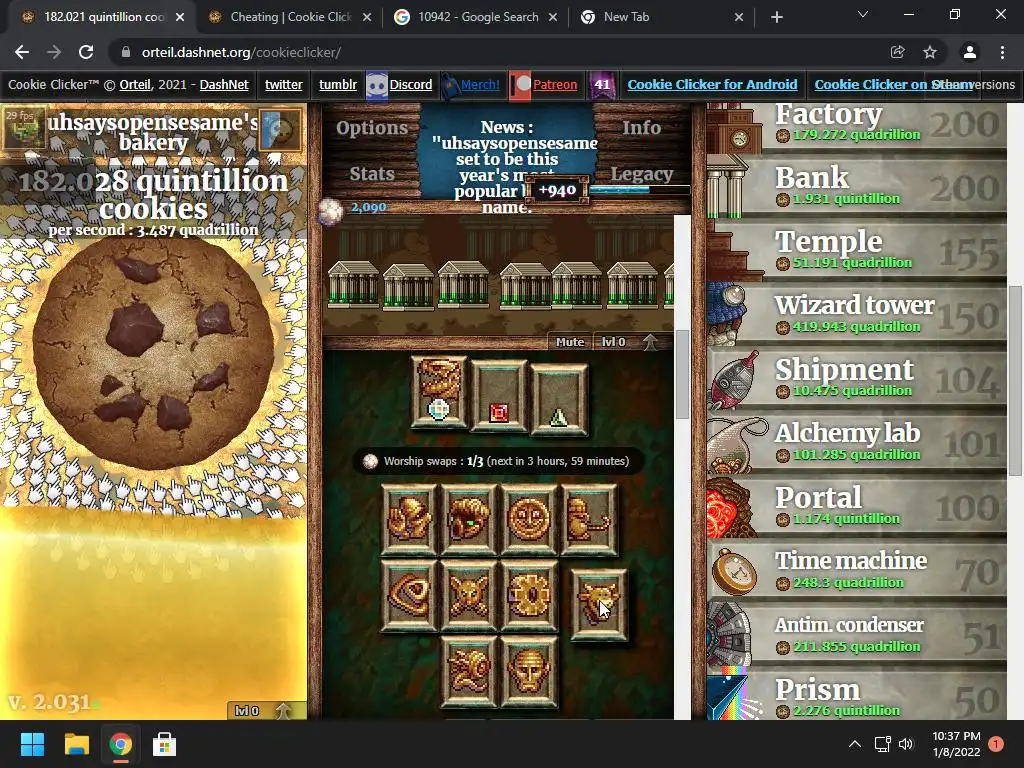Open the fps icon beside the bakery name

tap(25, 127)
